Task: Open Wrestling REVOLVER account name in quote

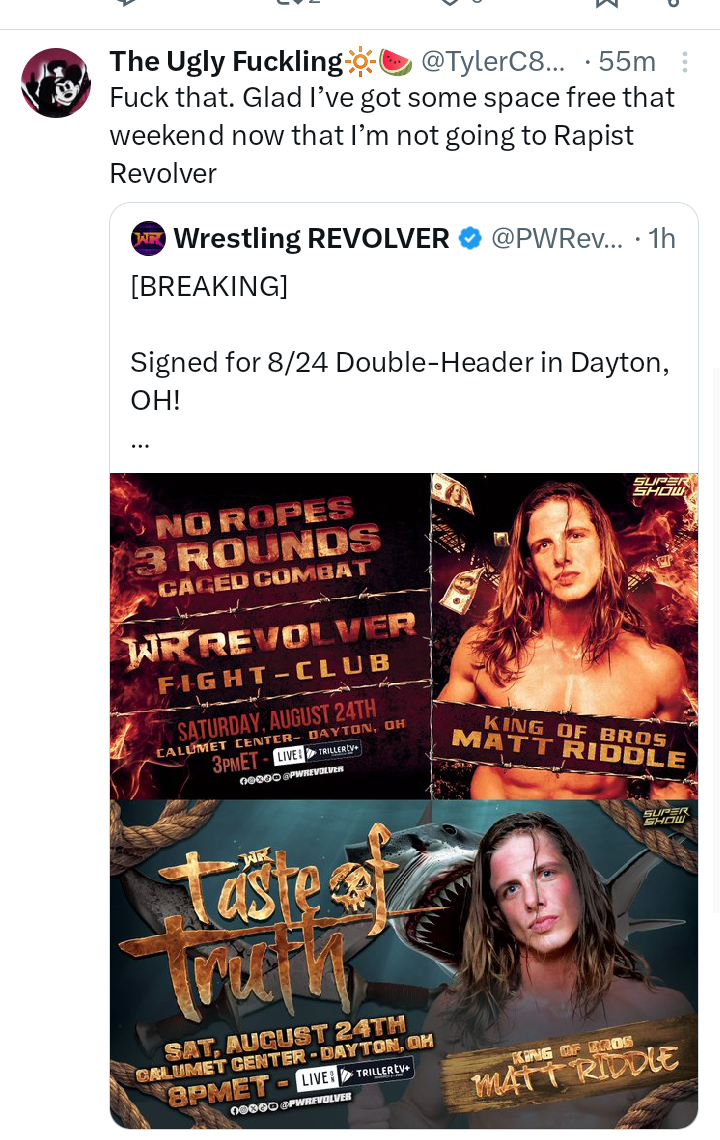Action: click(x=311, y=238)
